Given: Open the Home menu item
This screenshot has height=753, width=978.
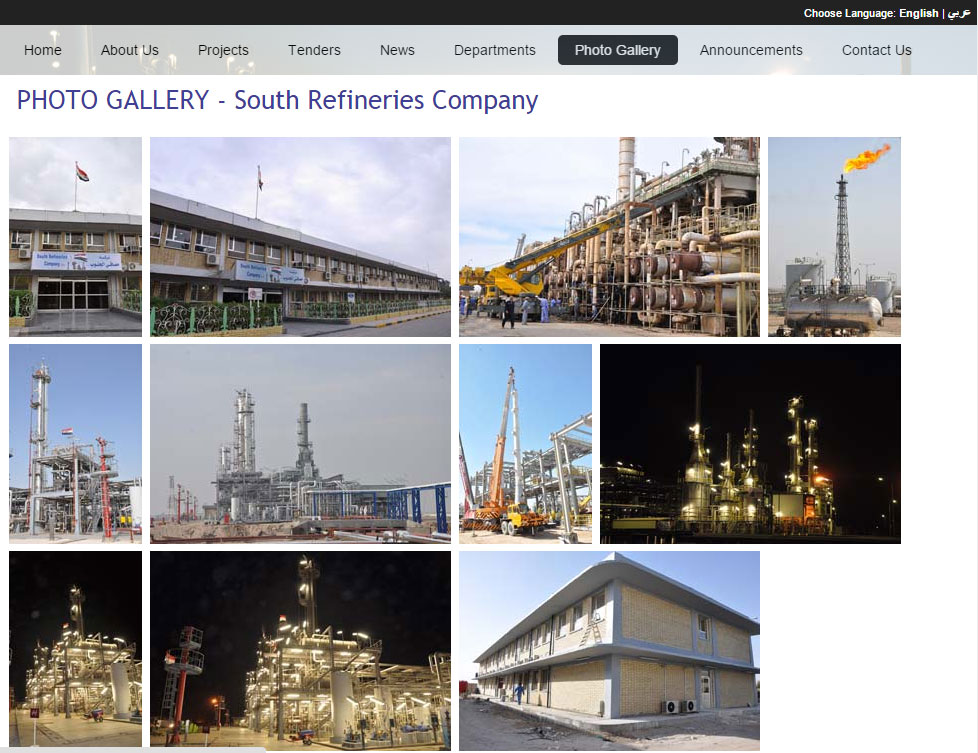Looking at the screenshot, I should pyautogui.click(x=43, y=50).
